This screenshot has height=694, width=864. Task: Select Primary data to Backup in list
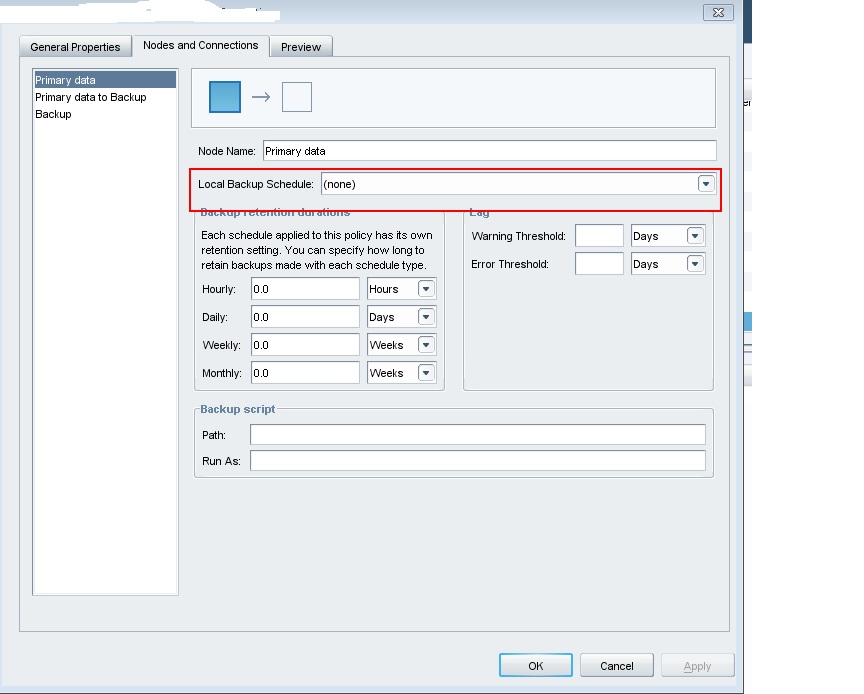point(91,97)
